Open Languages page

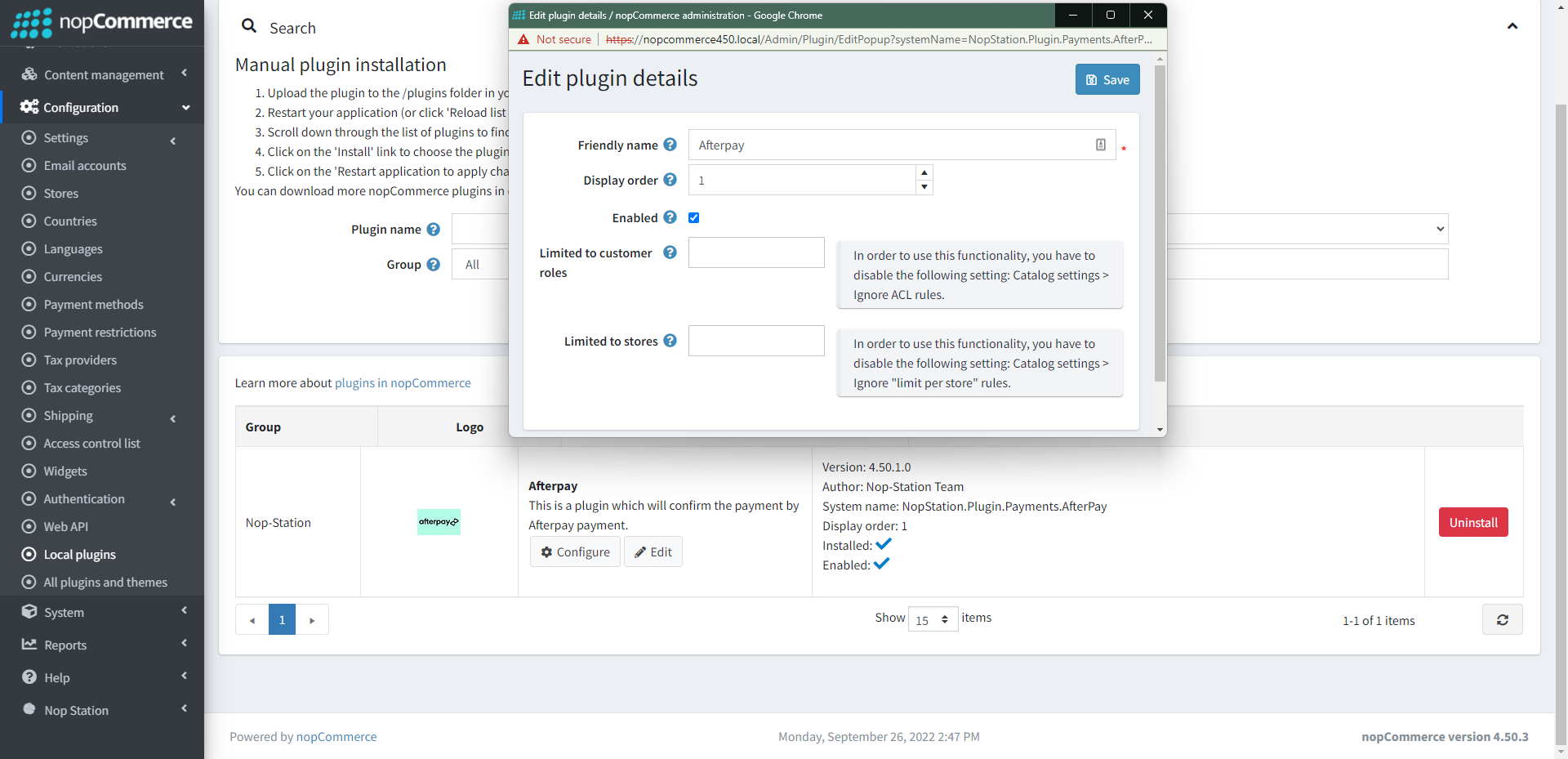click(73, 249)
